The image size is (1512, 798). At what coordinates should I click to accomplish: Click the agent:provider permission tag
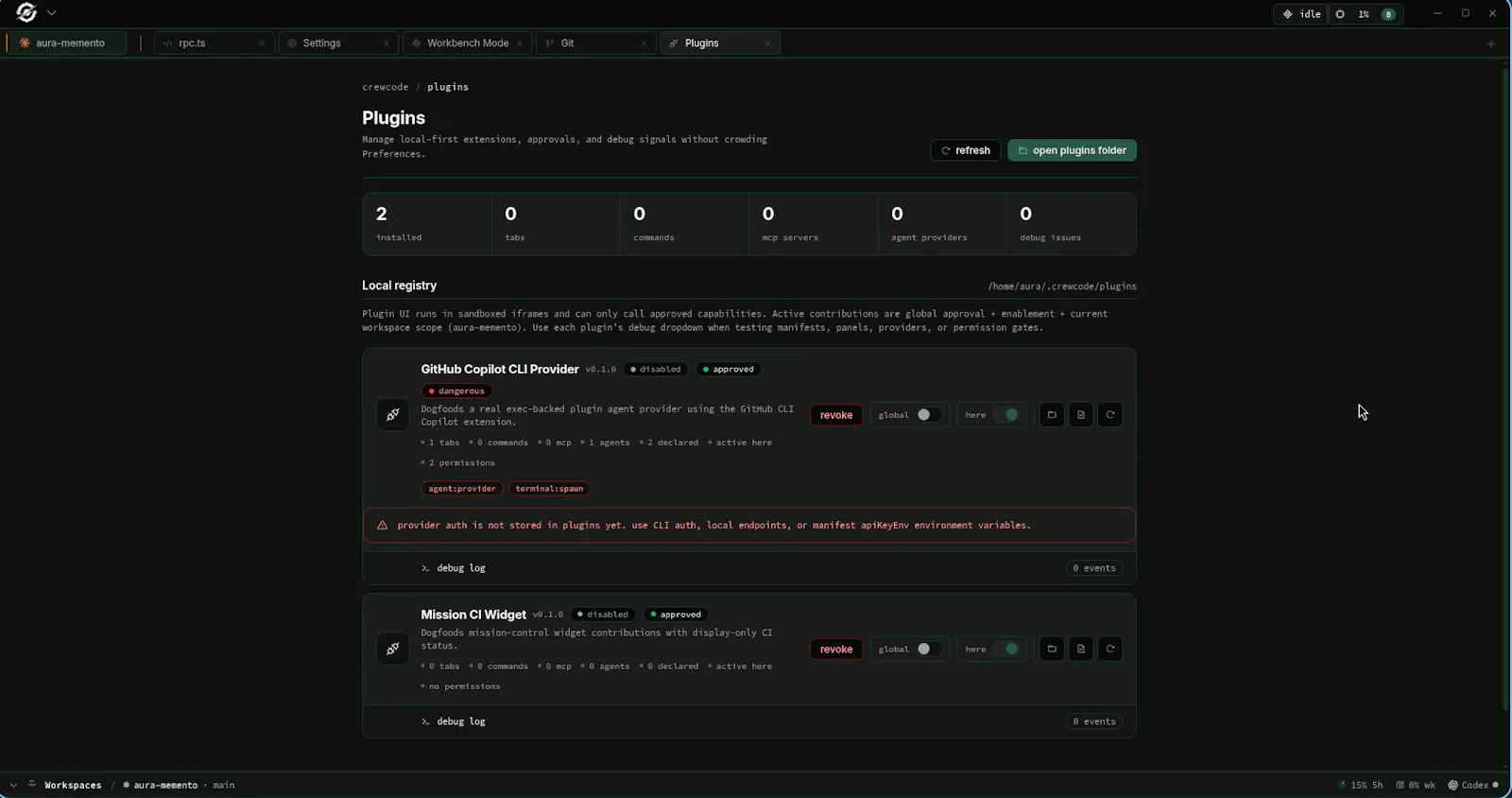(462, 489)
